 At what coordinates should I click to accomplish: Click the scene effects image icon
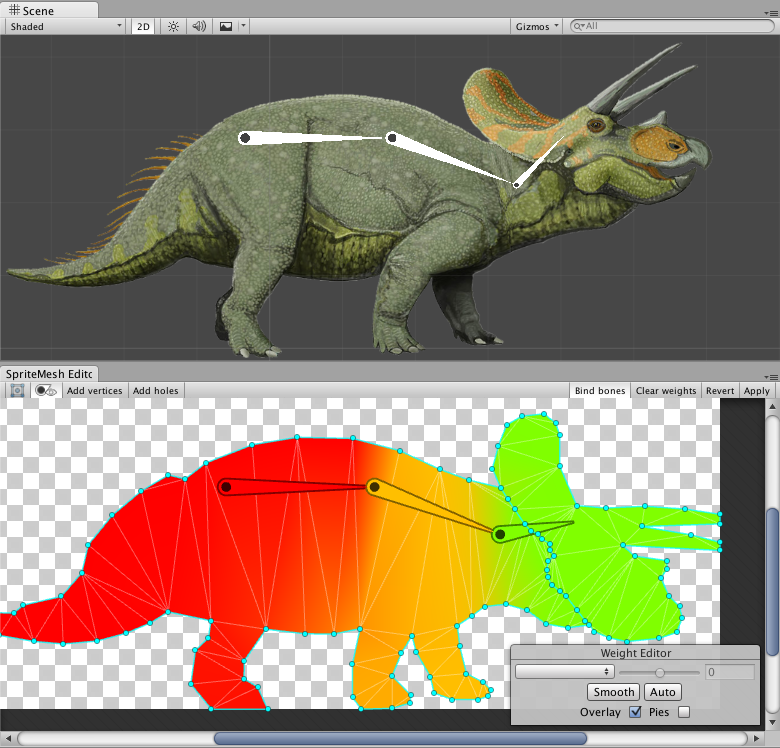226,27
